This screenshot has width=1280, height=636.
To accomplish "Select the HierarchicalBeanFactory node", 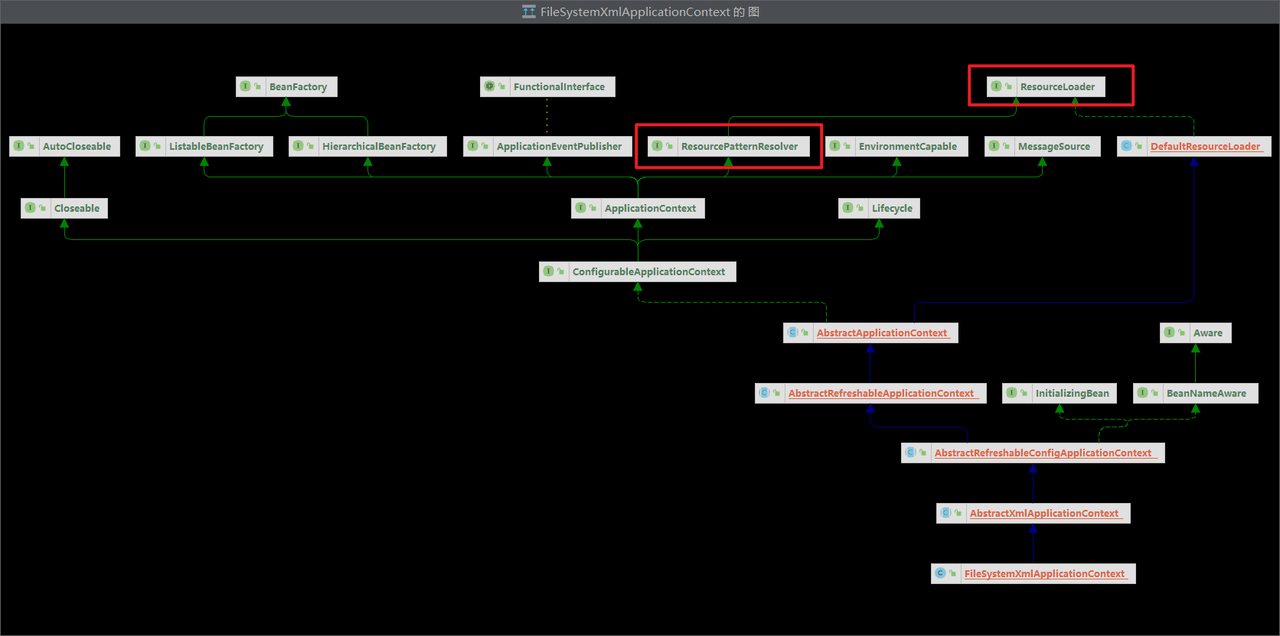I will click(x=367, y=146).
